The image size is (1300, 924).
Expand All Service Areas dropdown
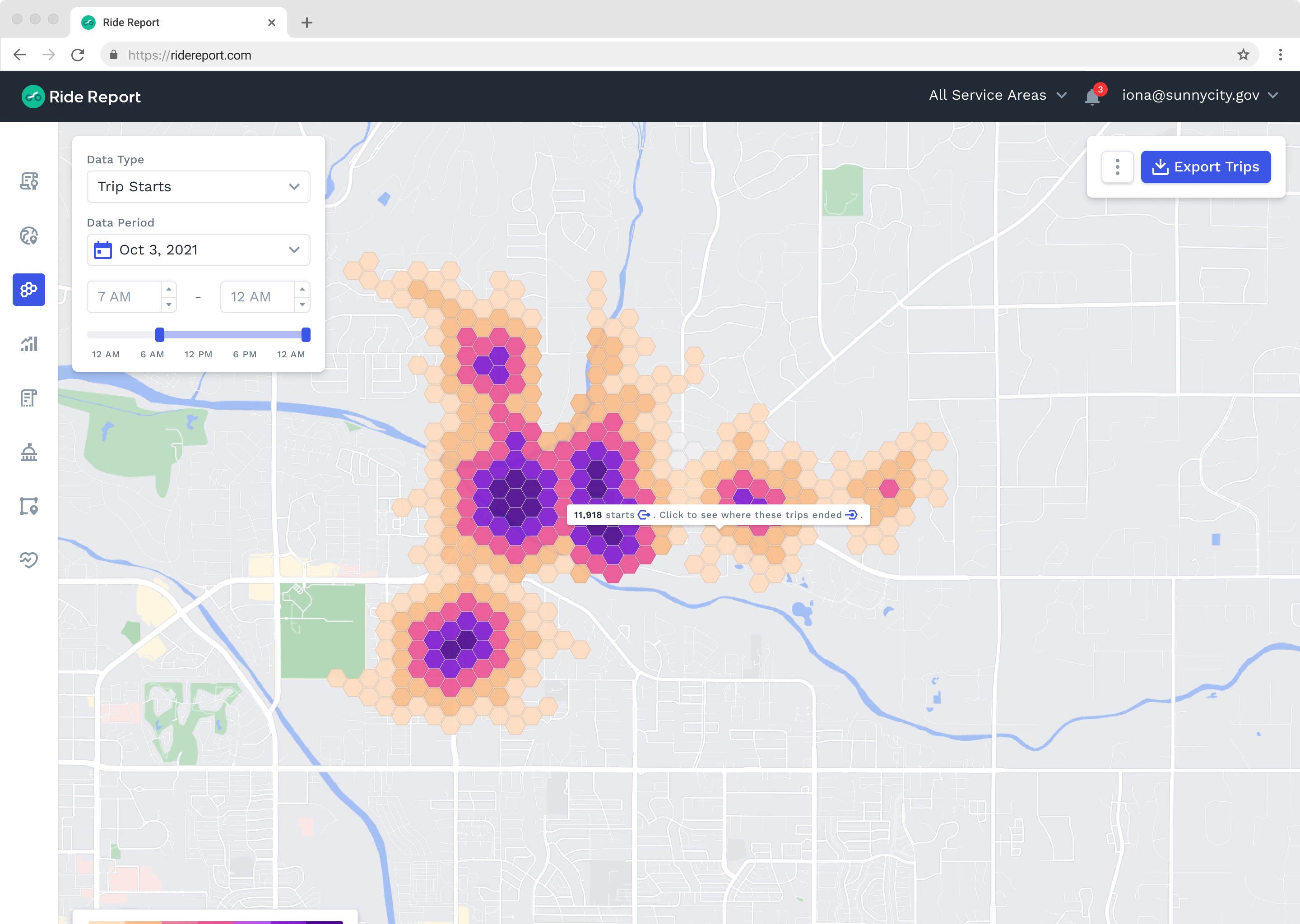998,95
